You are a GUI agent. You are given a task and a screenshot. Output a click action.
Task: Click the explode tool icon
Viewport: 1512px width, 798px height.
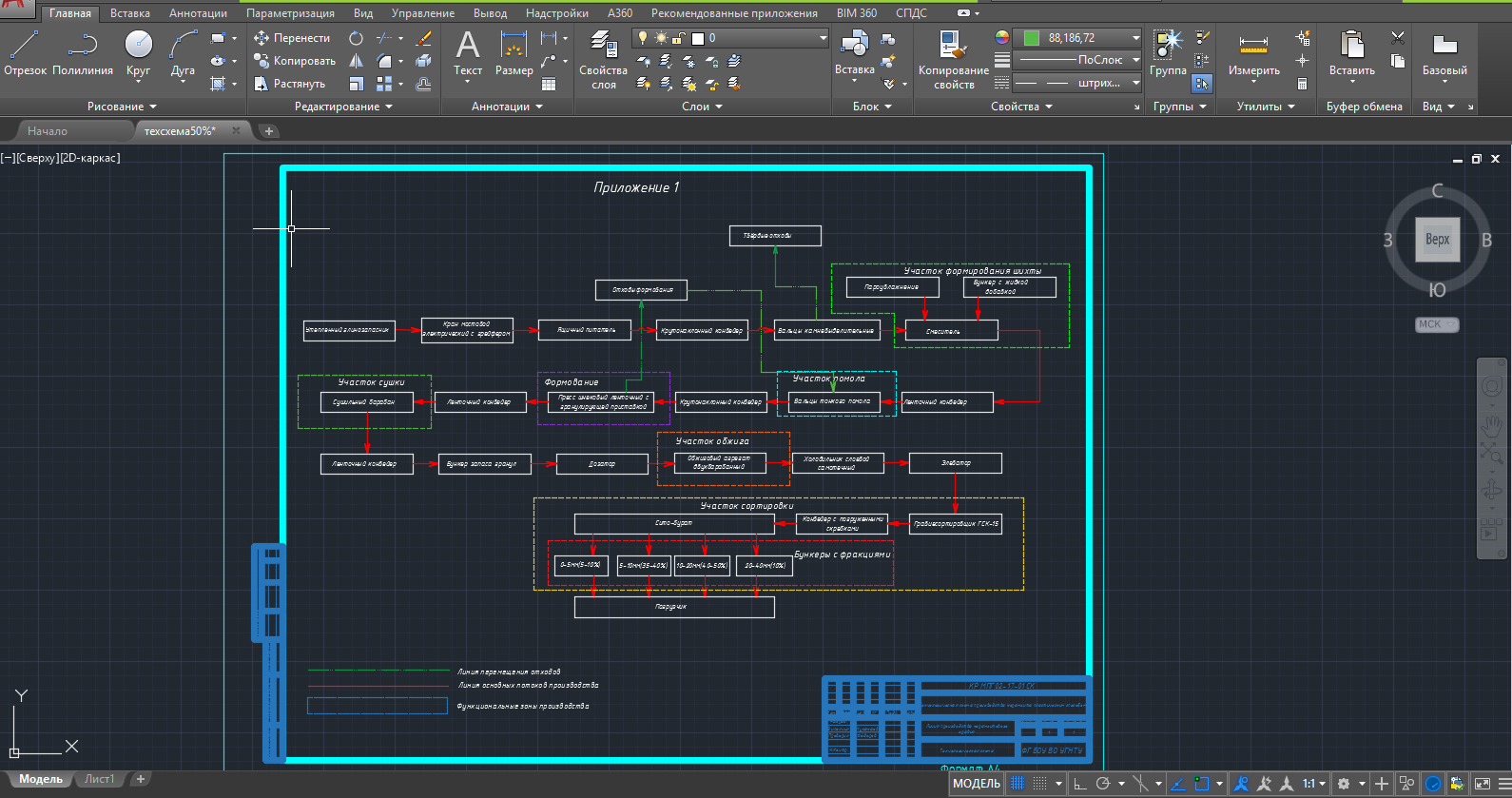point(424,61)
